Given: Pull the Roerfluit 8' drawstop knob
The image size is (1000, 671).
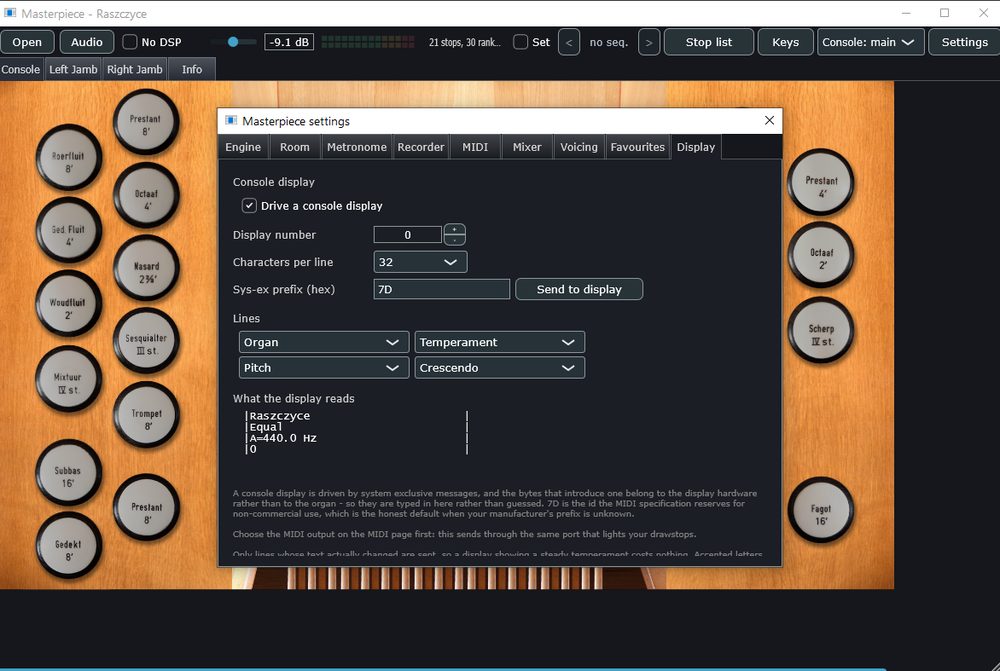Looking at the screenshot, I should tap(68, 158).
